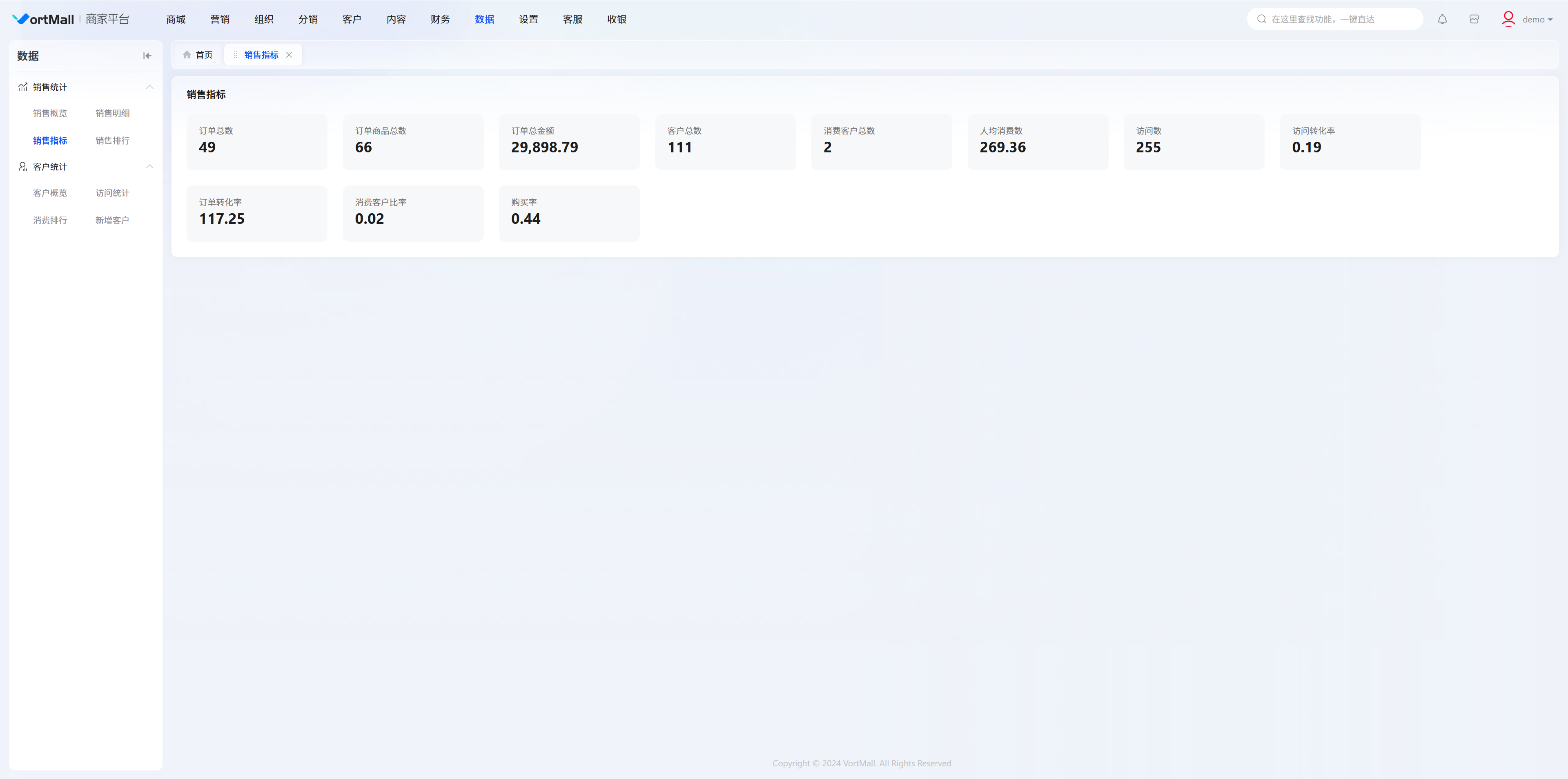The height and width of the screenshot is (779, 1568).
Task: Click the 客户统计 person icon
Action: tap(22, 167)
